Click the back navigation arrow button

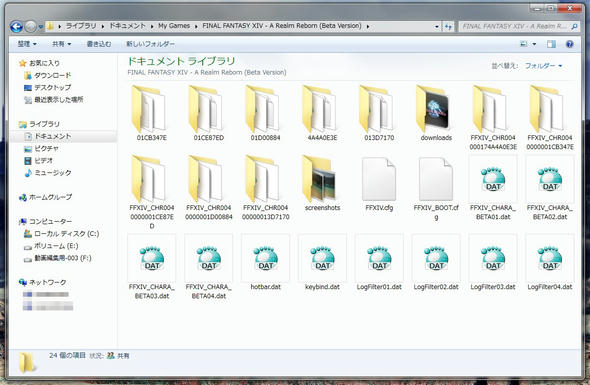point(17,26)
